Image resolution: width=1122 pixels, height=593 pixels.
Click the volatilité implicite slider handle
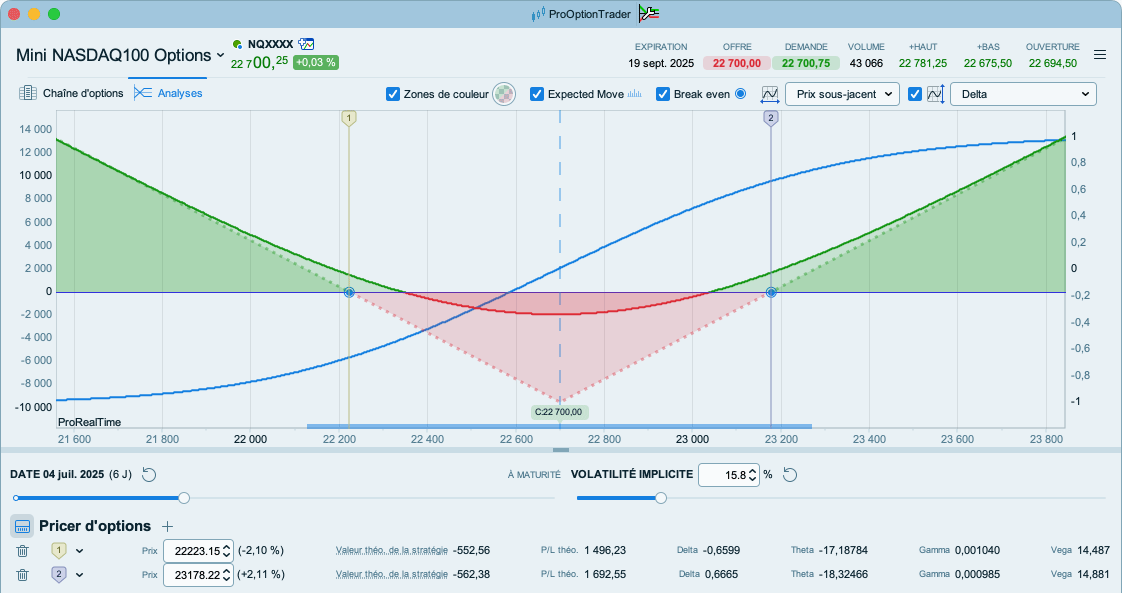click(661, 498)
